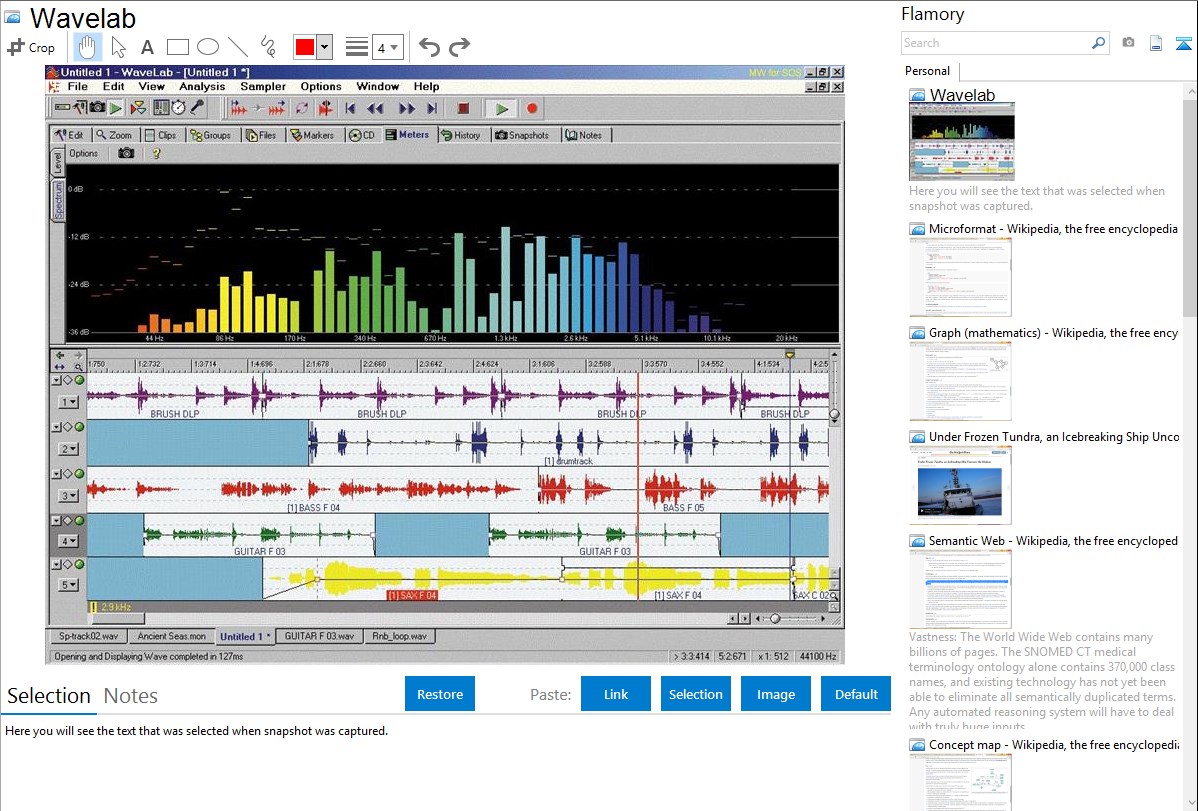Select the rectangle drawing tool

coord(177,47)
